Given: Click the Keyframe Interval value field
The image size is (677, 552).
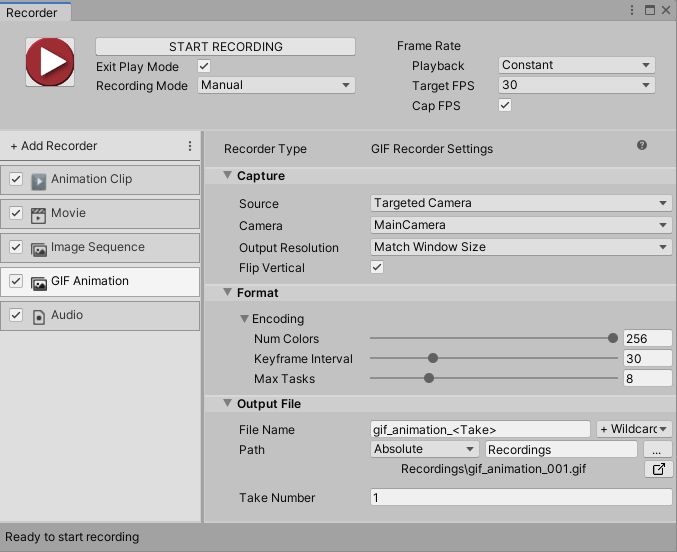Looking at the screenshot, I should pos(647,358).
